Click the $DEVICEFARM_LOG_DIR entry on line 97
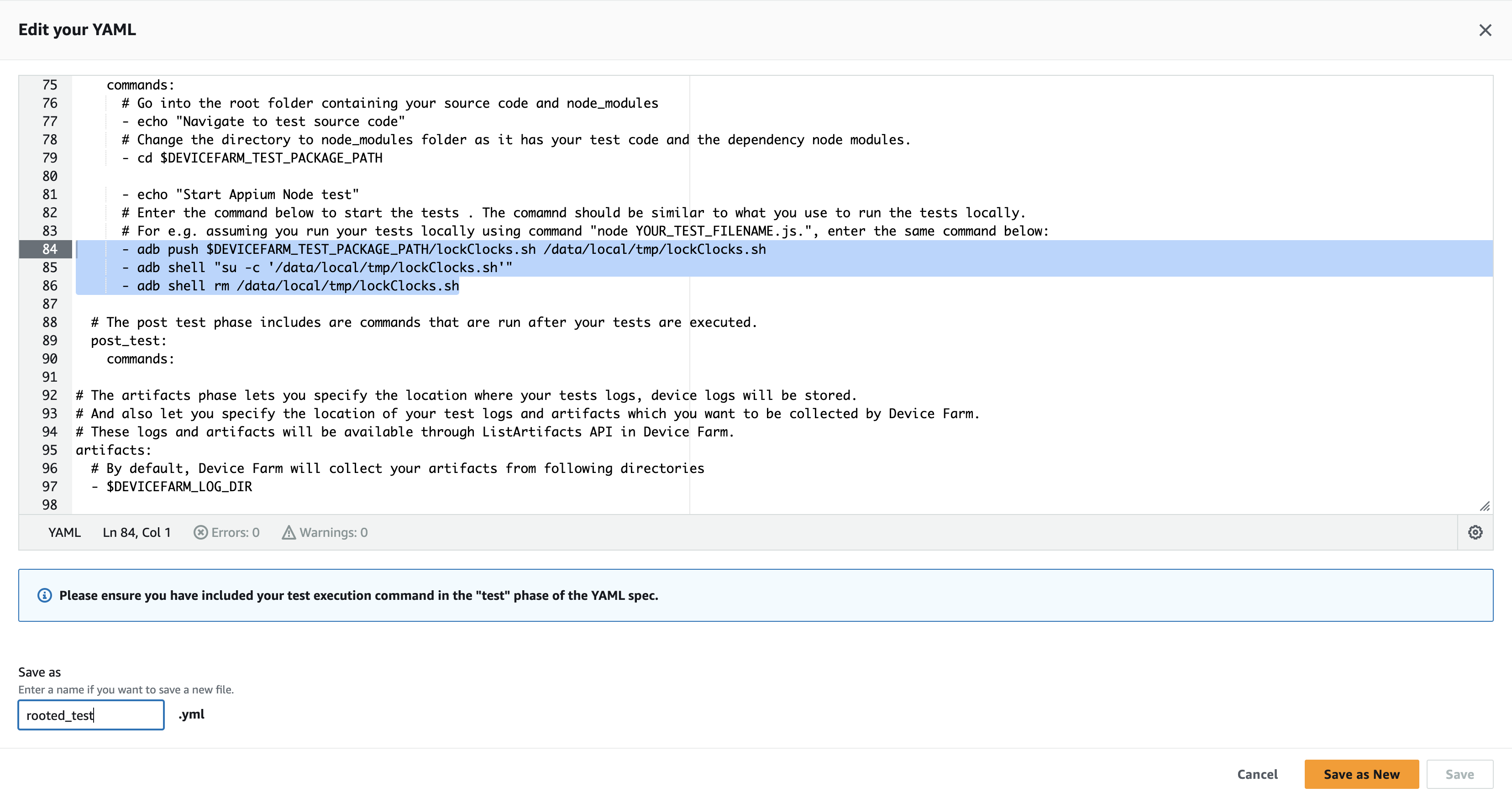The width and height of the screenshot is (1512, 798). click(179, 486)
